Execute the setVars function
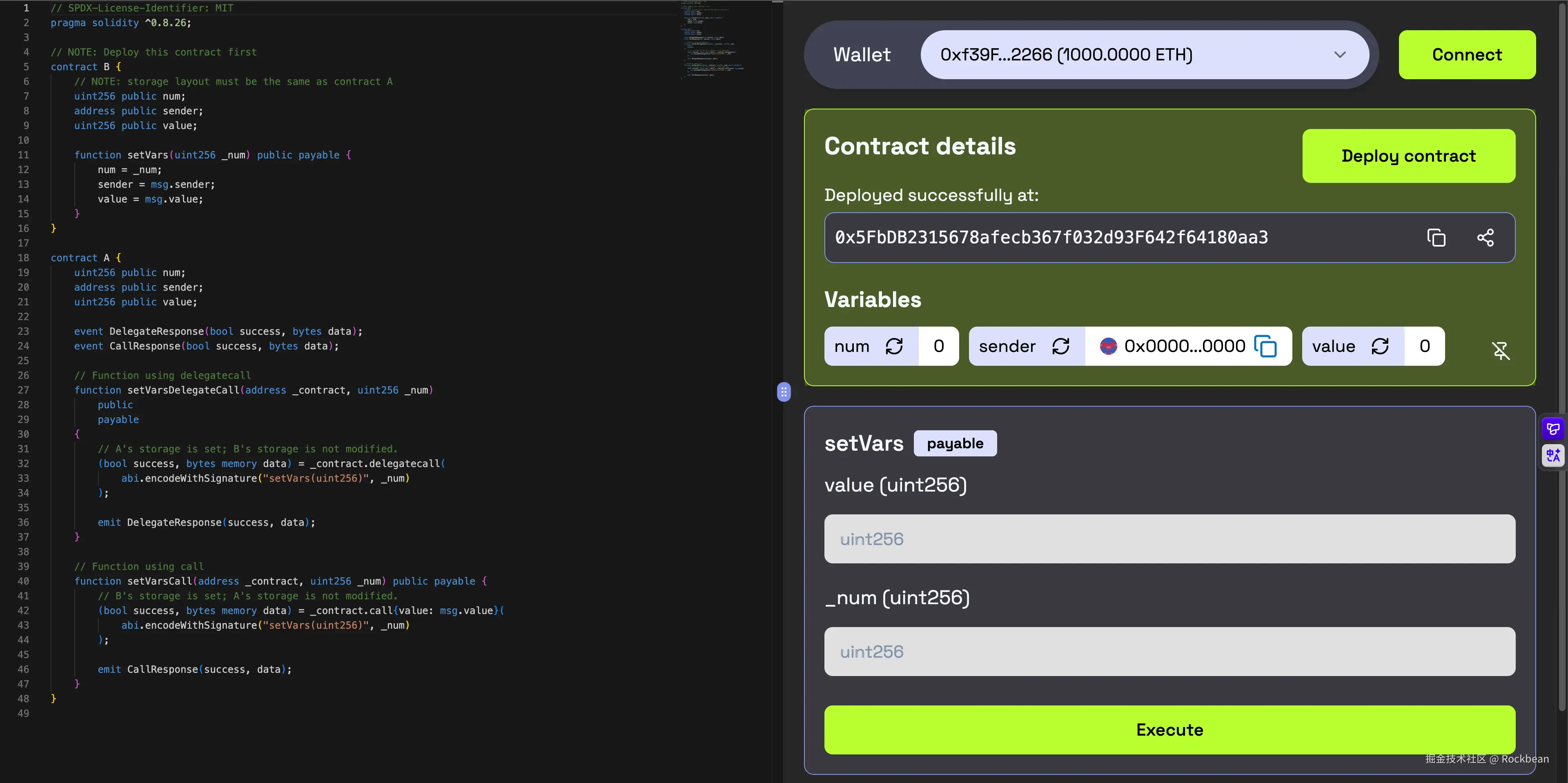Screen dimensions: 1568x783 pyautogui.click(x=1169, y=730)
